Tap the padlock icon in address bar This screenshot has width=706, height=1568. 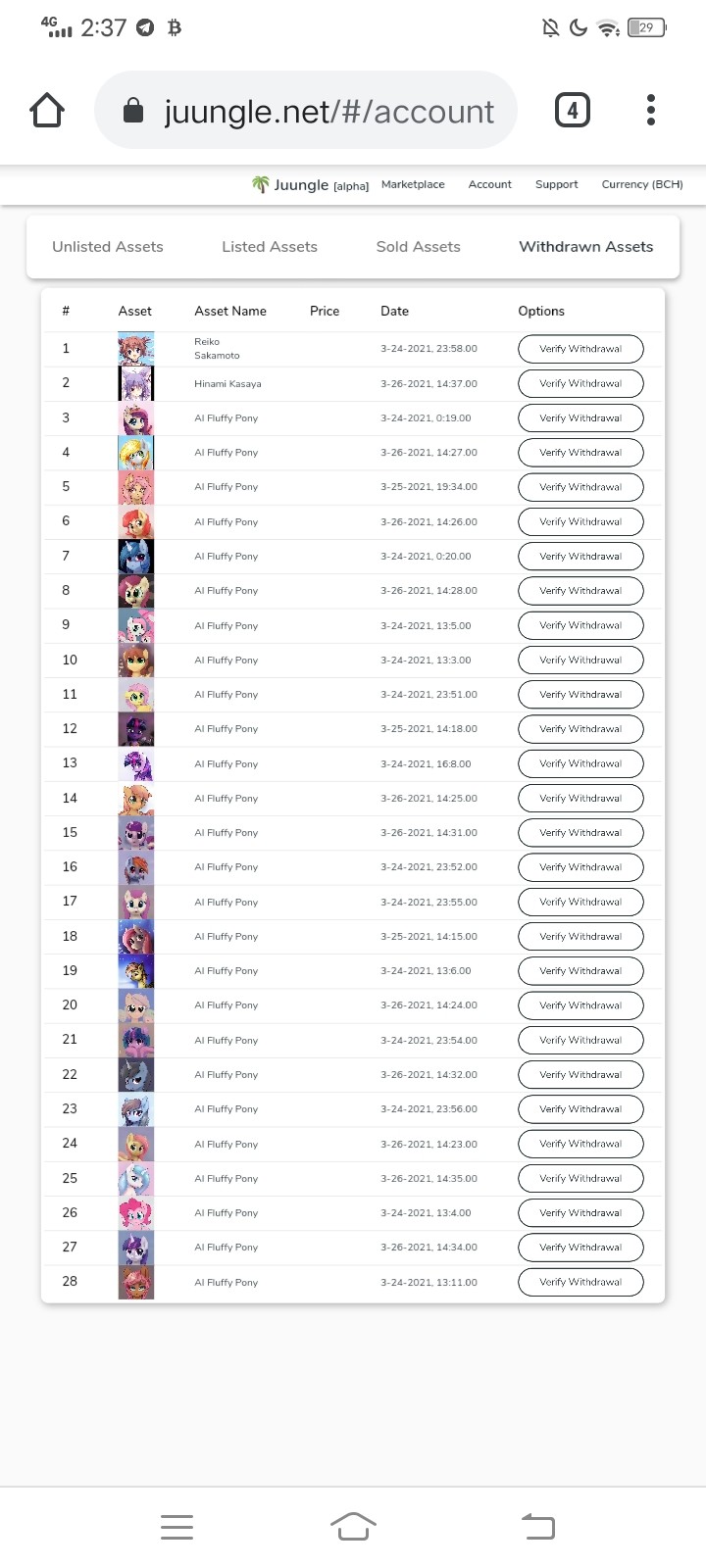pyautogui.click(x=133, y=112)
